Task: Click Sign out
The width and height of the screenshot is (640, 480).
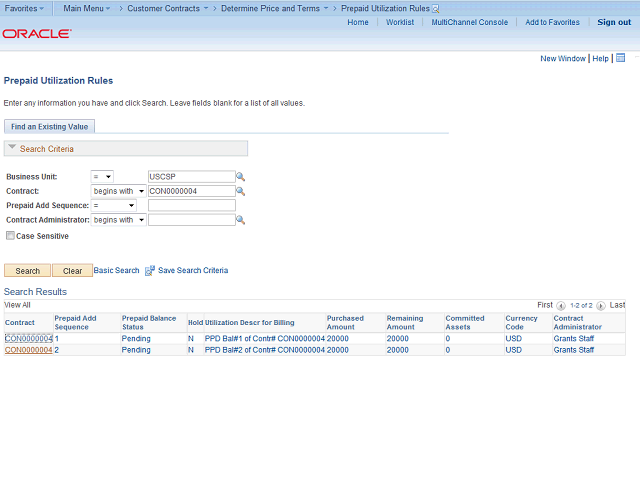Action: pos(614,22)
